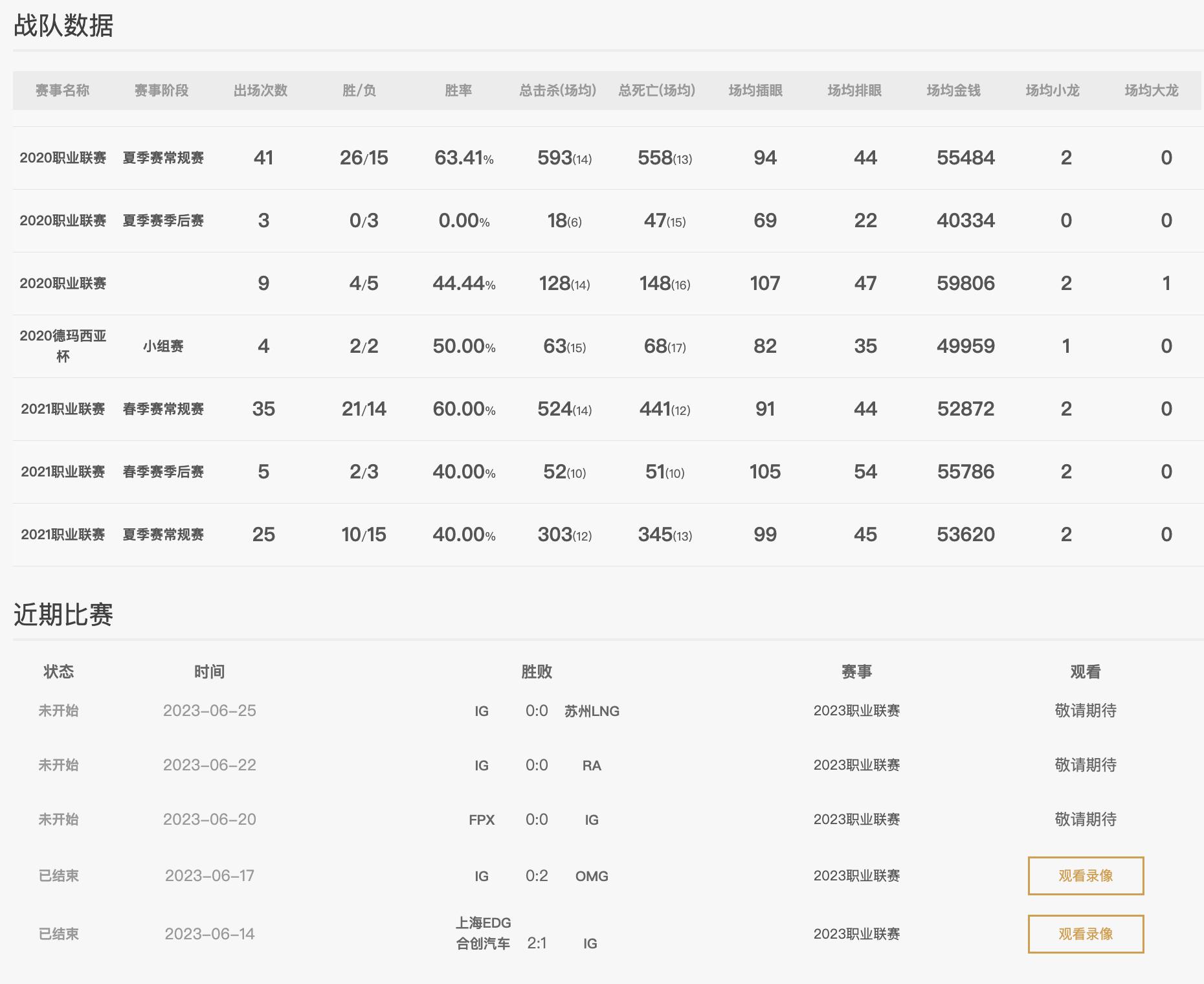Click the 赛事名称 column header

point(62,91)
